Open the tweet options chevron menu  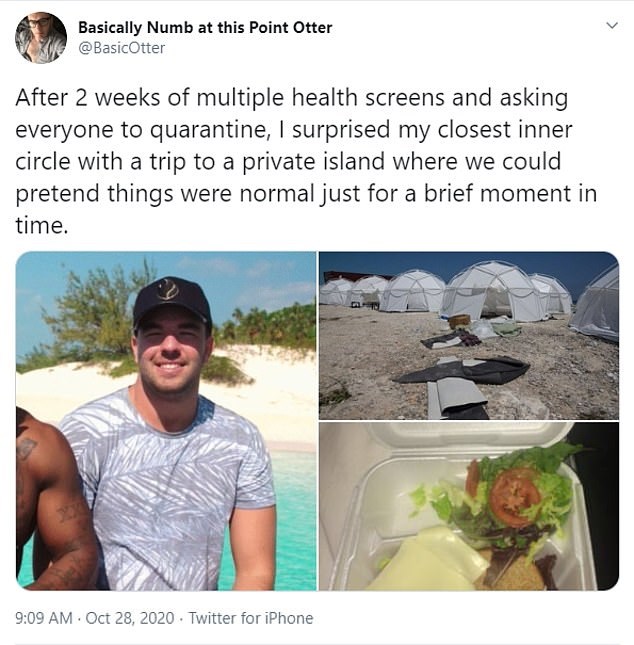pos(611,26)
